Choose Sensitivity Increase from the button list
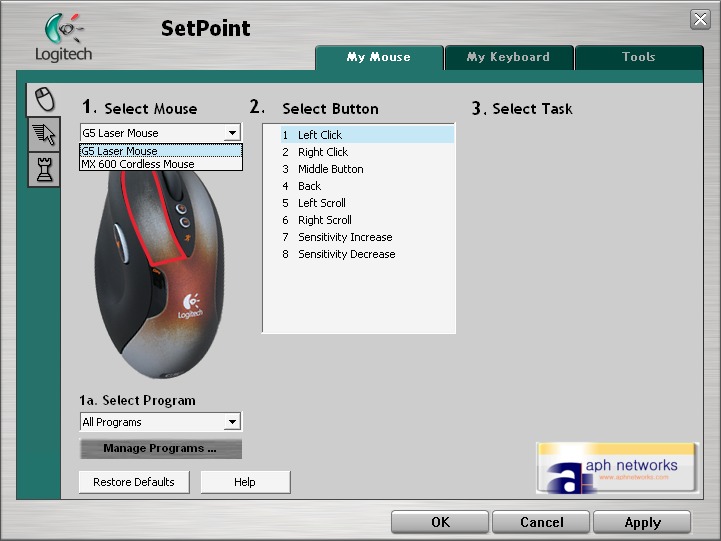The height and width of the screenshot is (541, 721). click(345, 237)
